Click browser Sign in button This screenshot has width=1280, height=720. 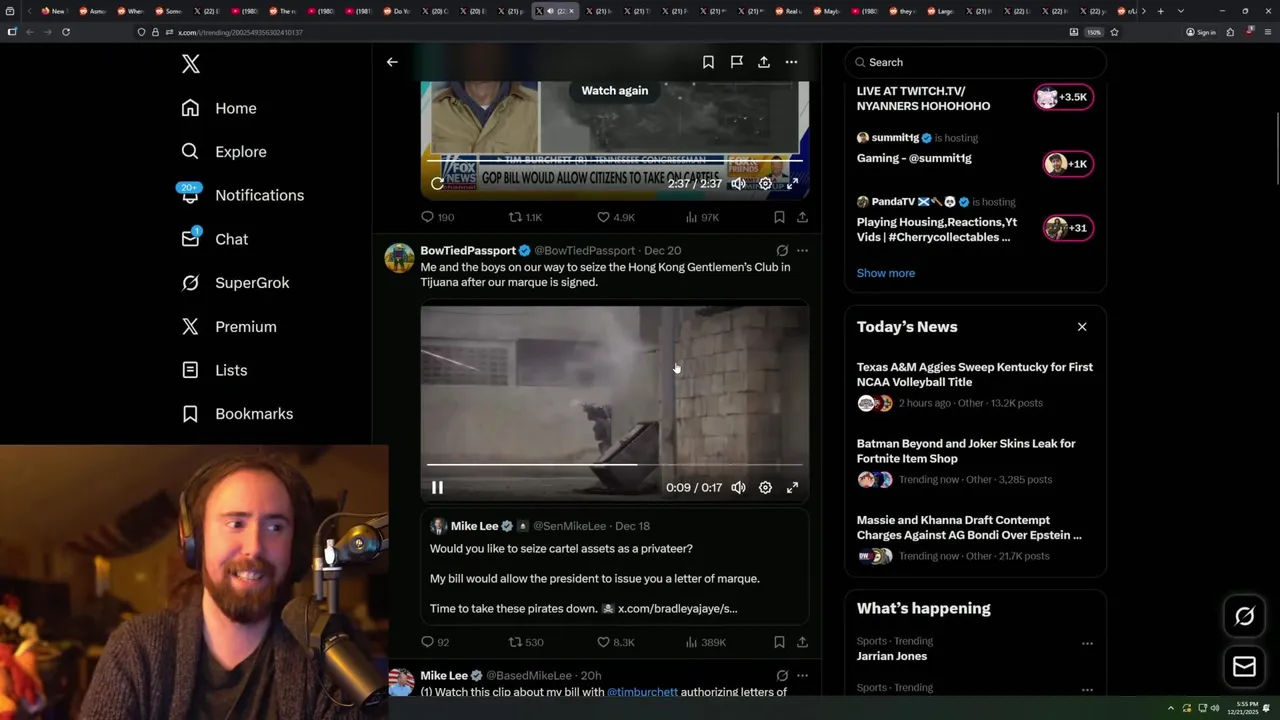(1201, 32)
